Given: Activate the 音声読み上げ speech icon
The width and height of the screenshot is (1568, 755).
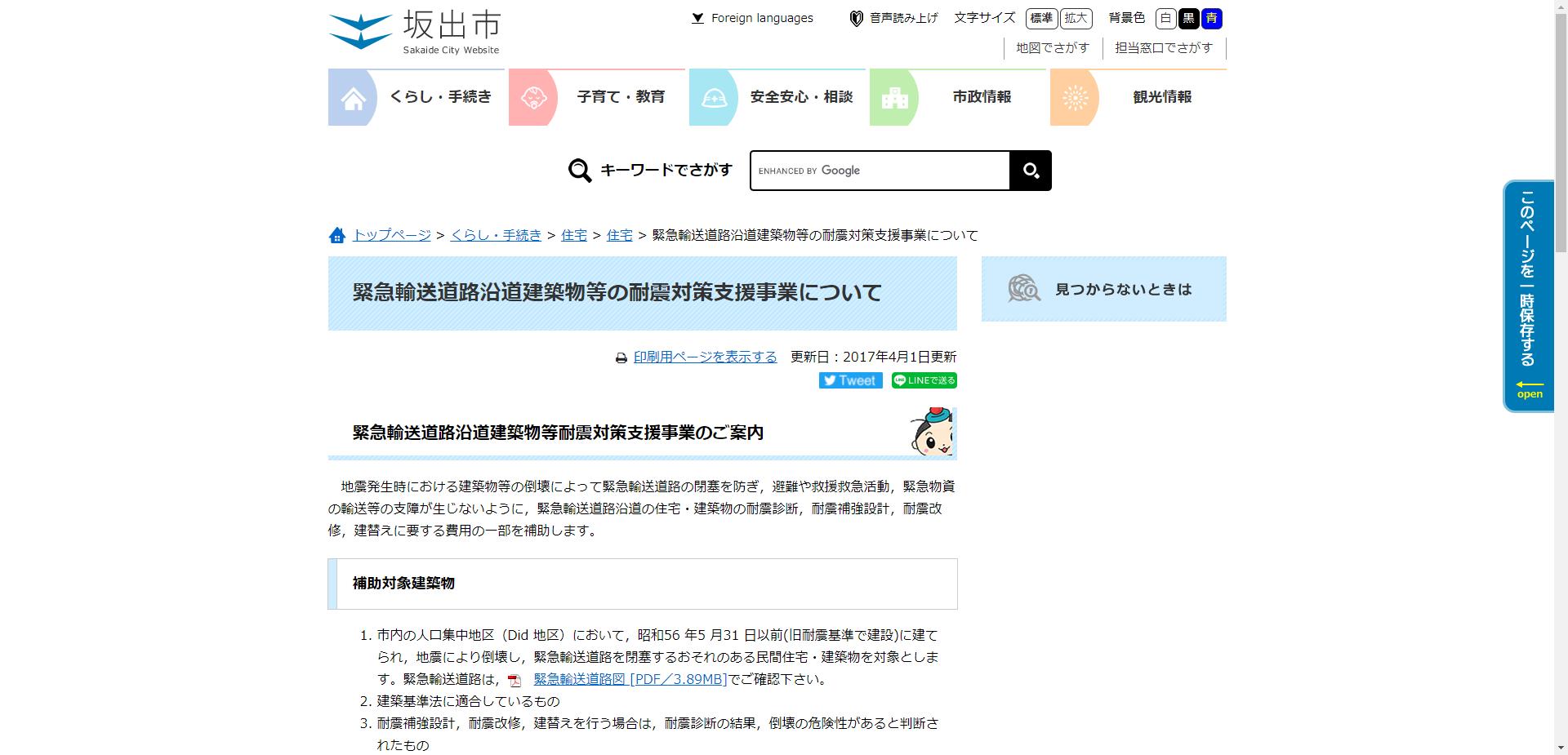Looking at the screenshot, I should (854, 17).
